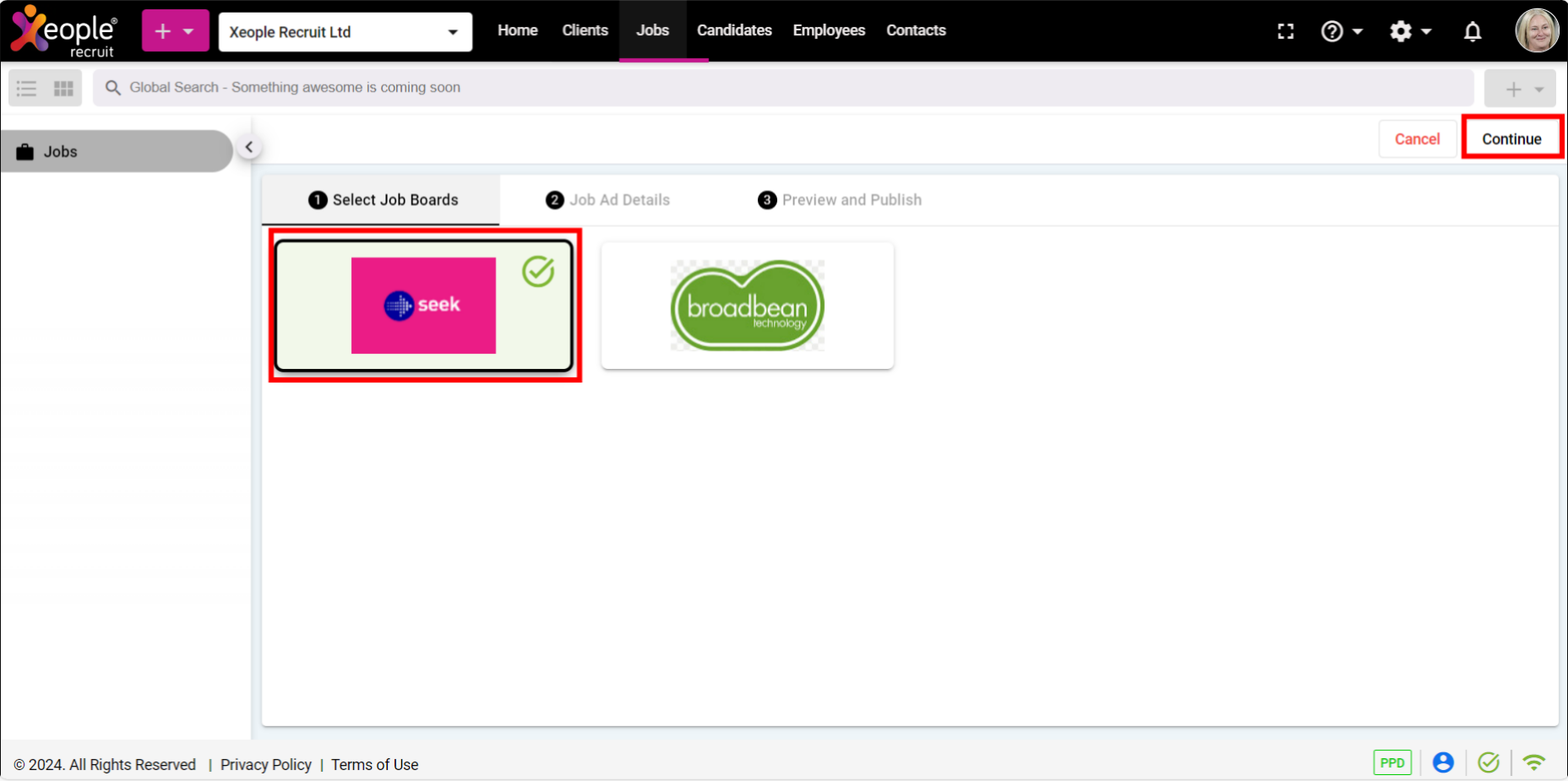Screen dimensions: 1568x781
Task: Click the wifi connection status icon
Action: (1533, 763)
